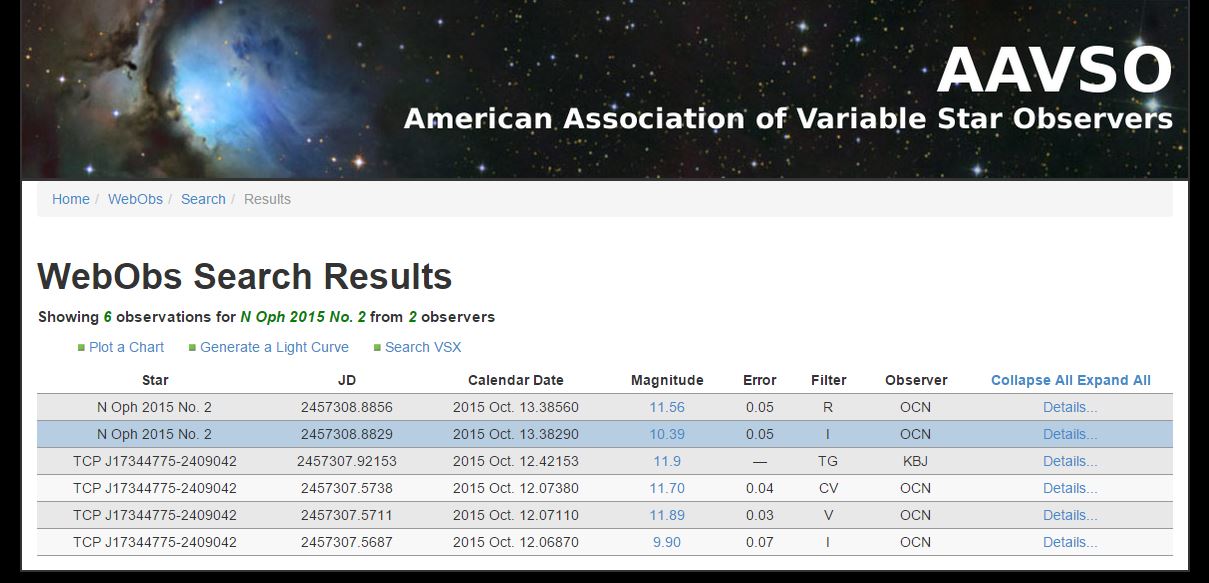Screen dimensions: 1209x583
Task: Click American Association of Variable Star Observers text
Action: coord(788,119)
